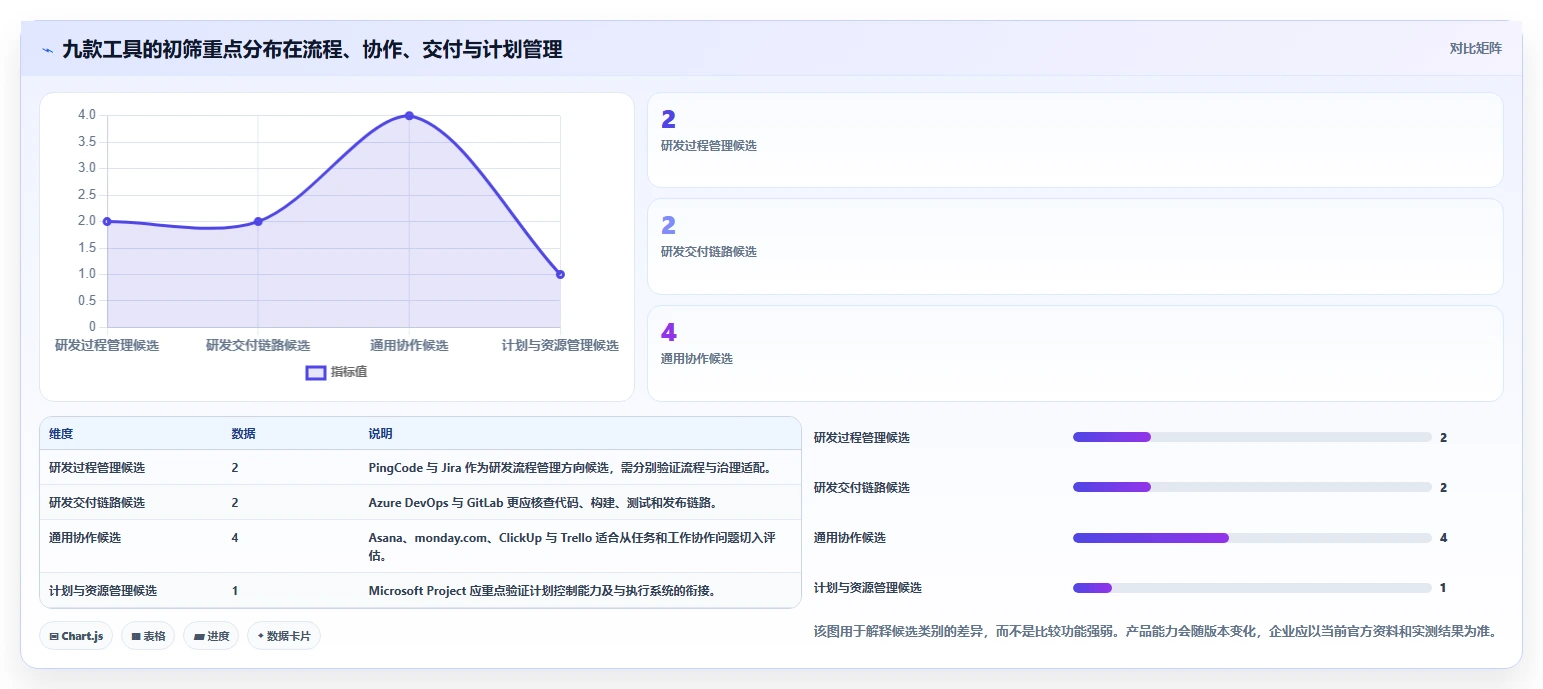Click the chart point above 研发过程管理候选
The height and width of the screenshot is (689, 1543).
tap(107, 221)
